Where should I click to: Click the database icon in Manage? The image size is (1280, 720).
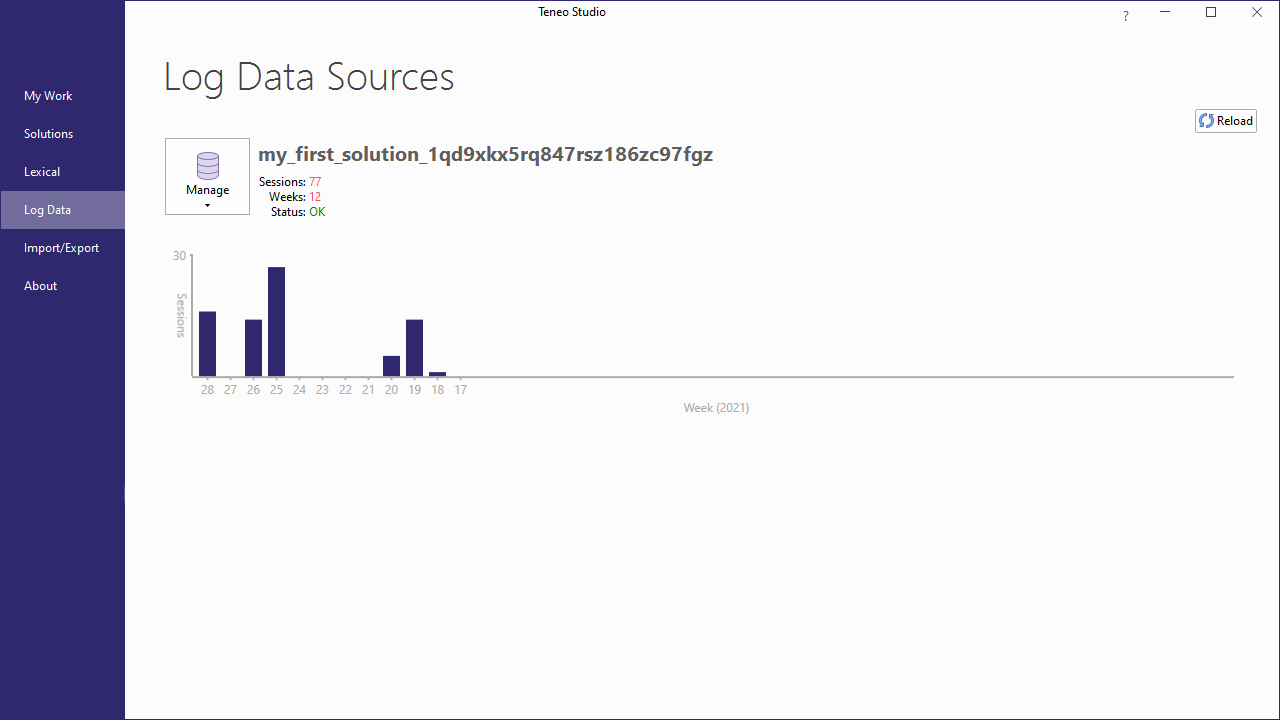tap(208, 166)
